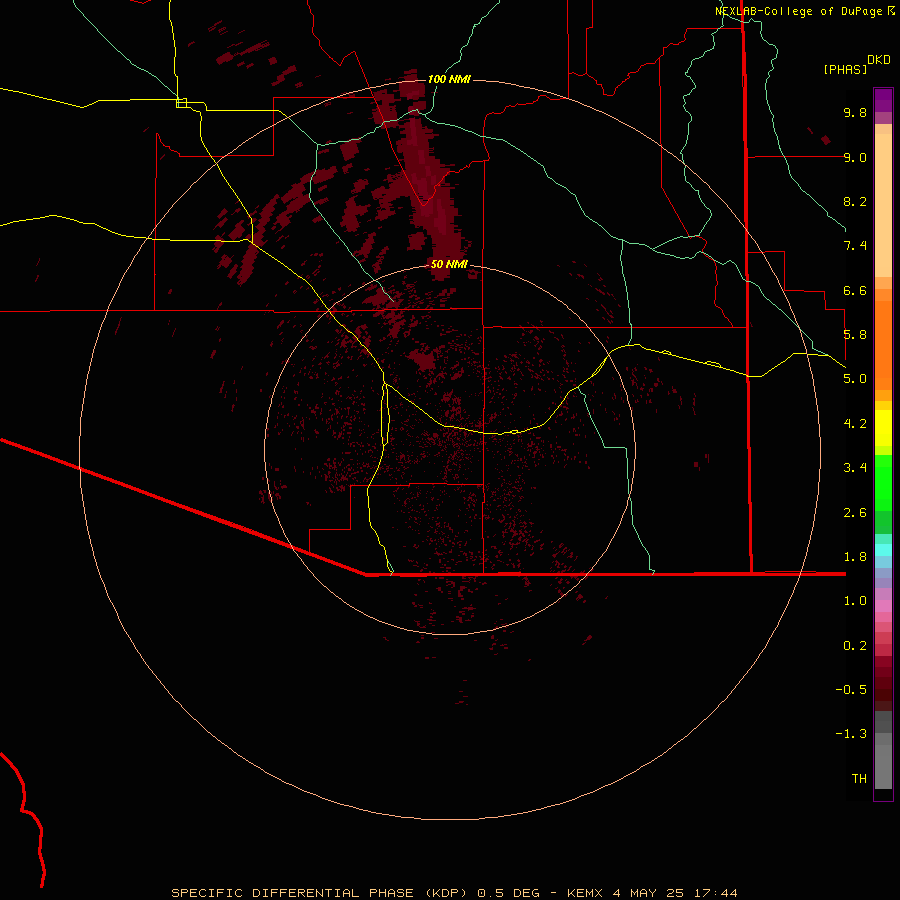This screenshot has height=900, width=900.
Task: Click the 3.4 scale value
Action: (855, 468)
